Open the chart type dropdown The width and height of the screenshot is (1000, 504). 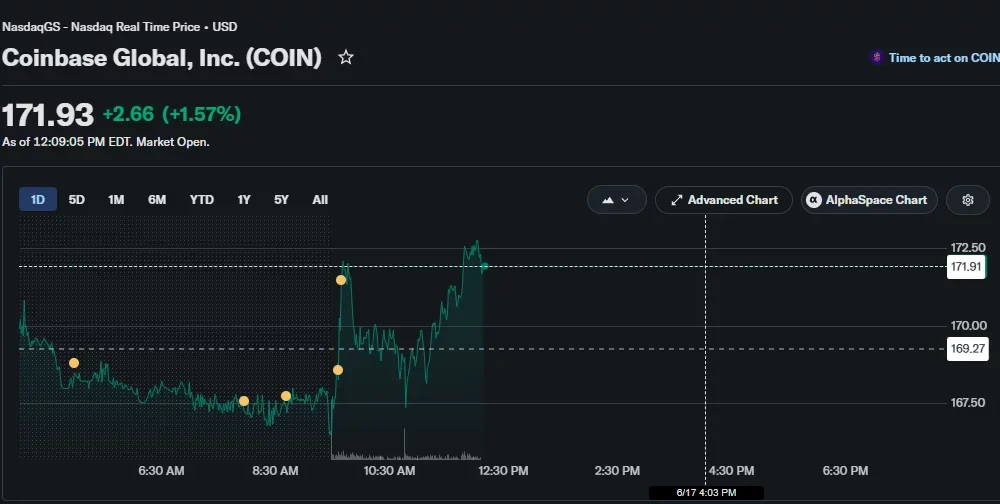click(616, 200)
